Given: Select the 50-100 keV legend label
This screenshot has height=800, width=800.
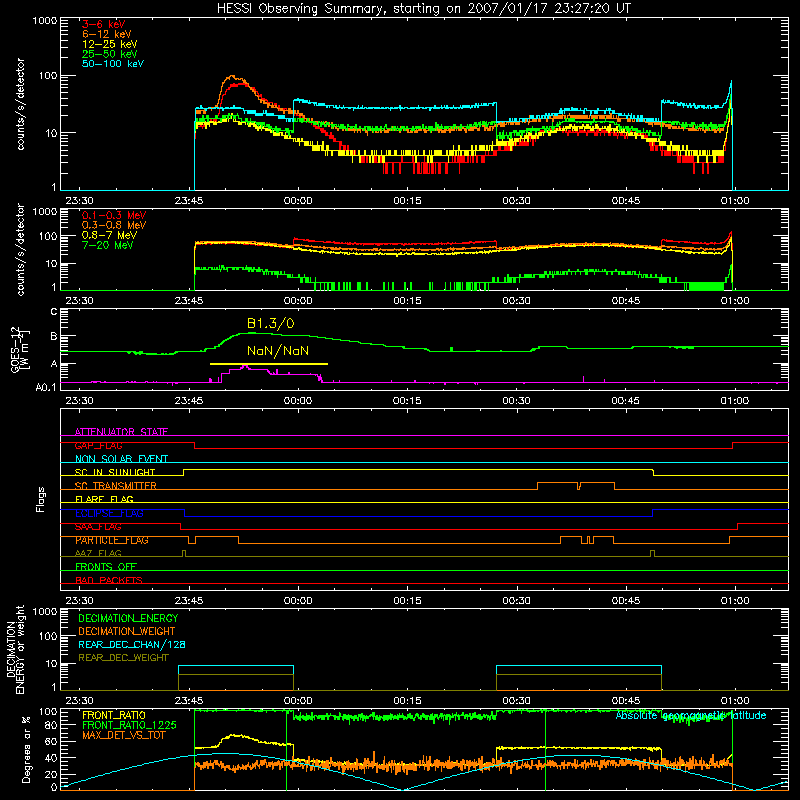Looking at the screenshot, I should [x=113, y=64].
